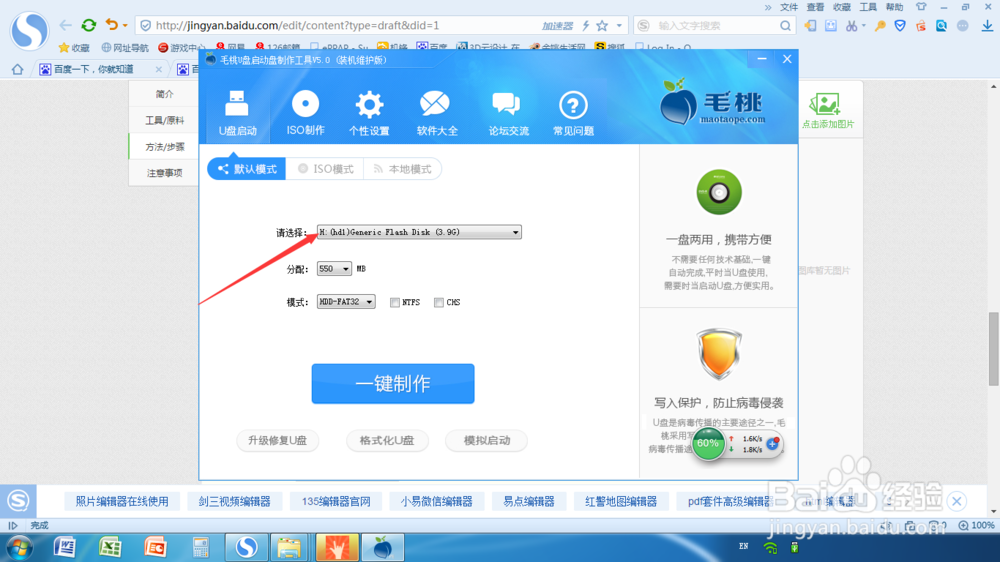Click the browser back arrow
Screen dimensions: 1000x562
pyautogui.click(x=65, y=26)
